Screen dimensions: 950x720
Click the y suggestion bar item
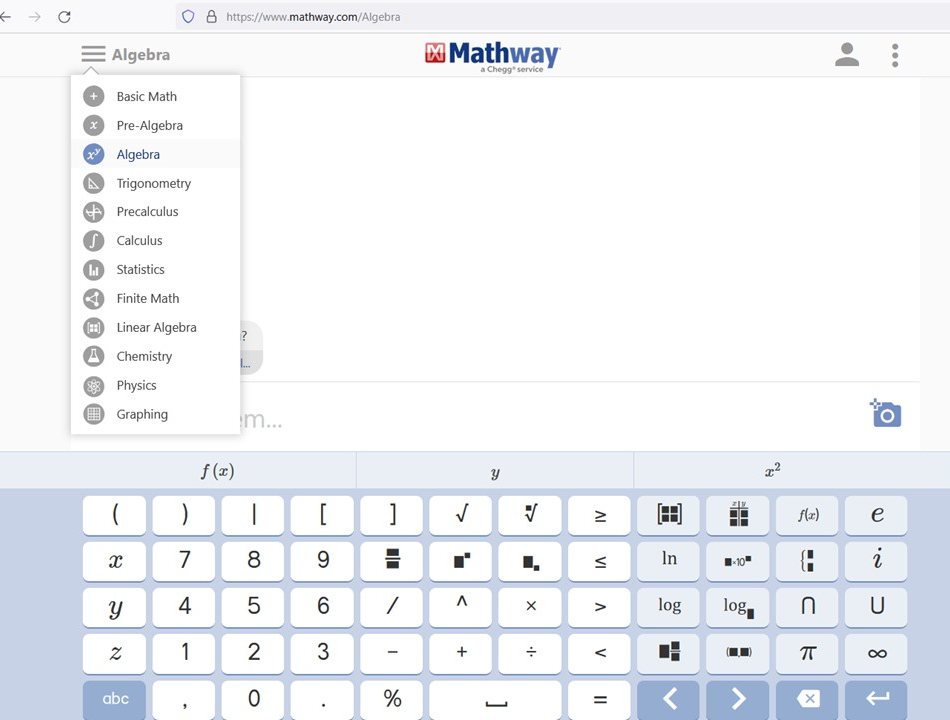[495, 470]
